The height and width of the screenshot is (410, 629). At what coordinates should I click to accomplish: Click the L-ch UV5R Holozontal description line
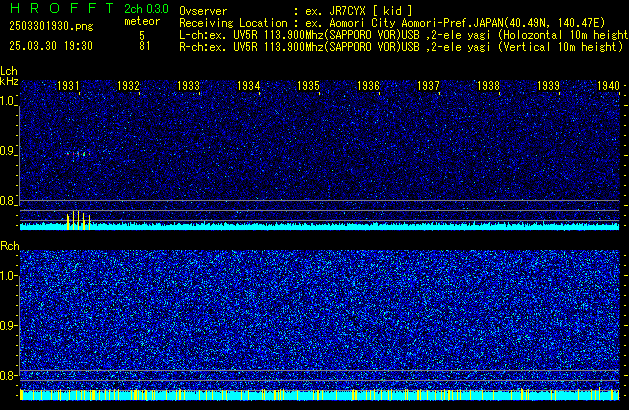[404, 35]
